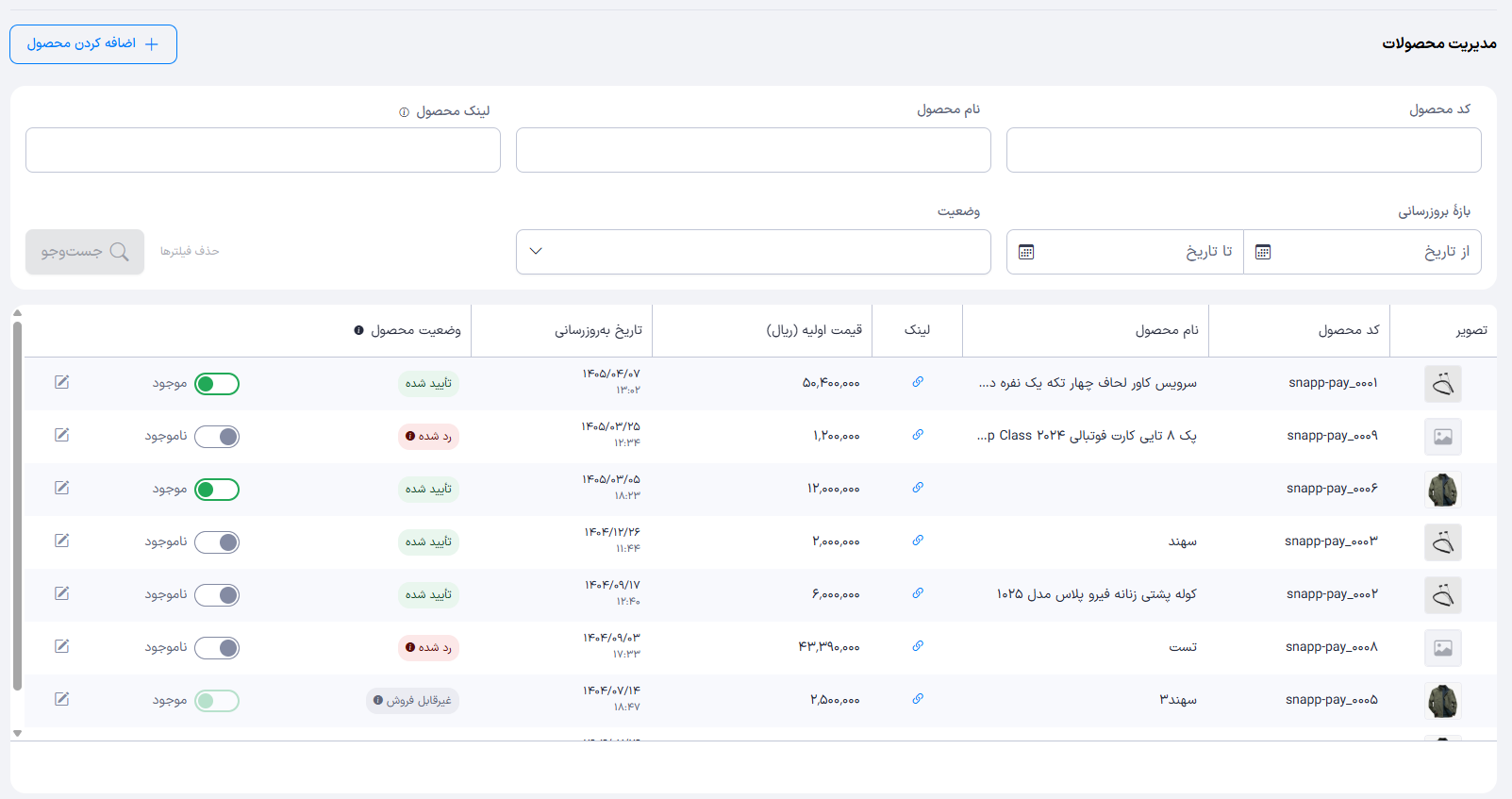Open link icon for snapp-pay_0001 row
The image size is (1512, 799).
click(918, 382)
